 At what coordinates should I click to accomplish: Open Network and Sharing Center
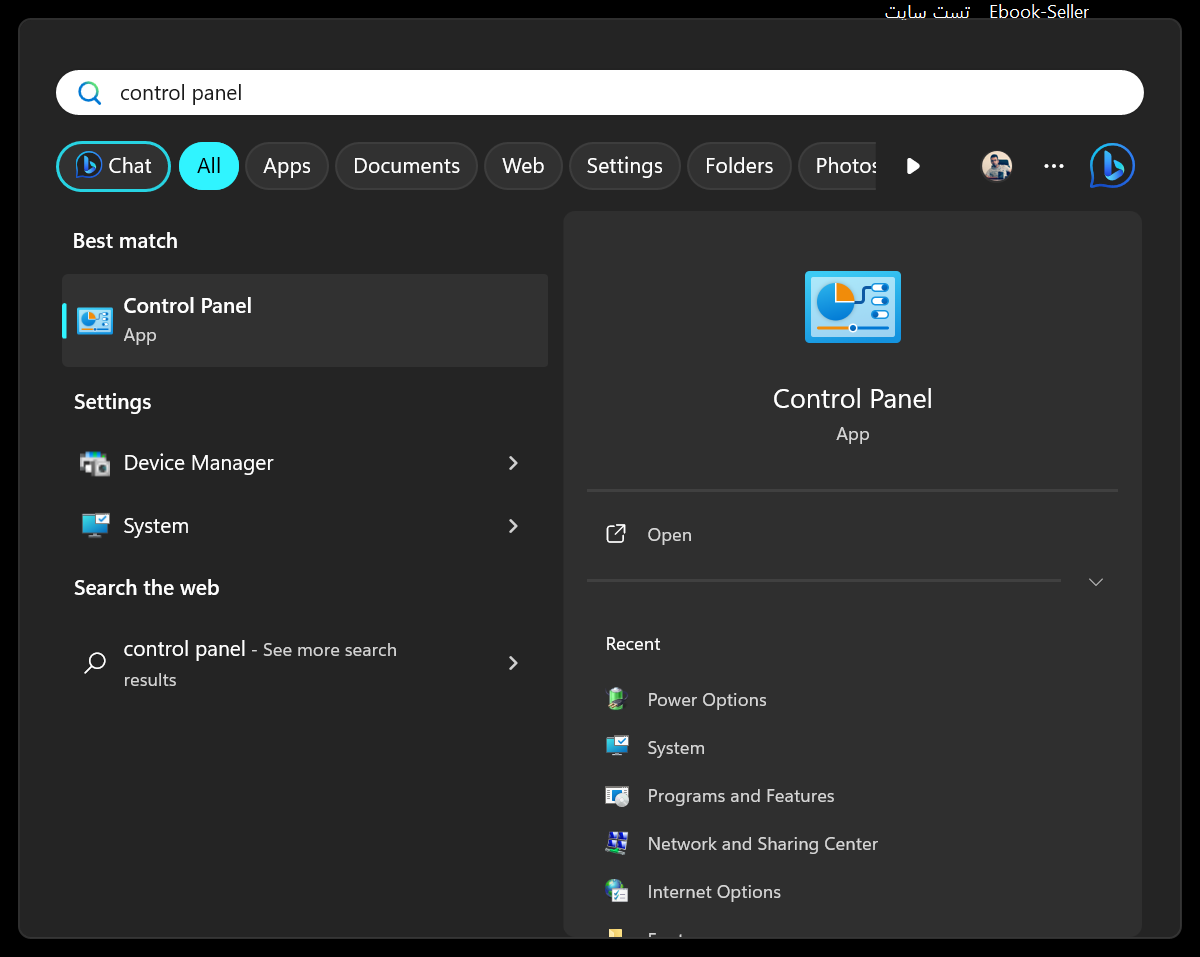coord(762,844)
